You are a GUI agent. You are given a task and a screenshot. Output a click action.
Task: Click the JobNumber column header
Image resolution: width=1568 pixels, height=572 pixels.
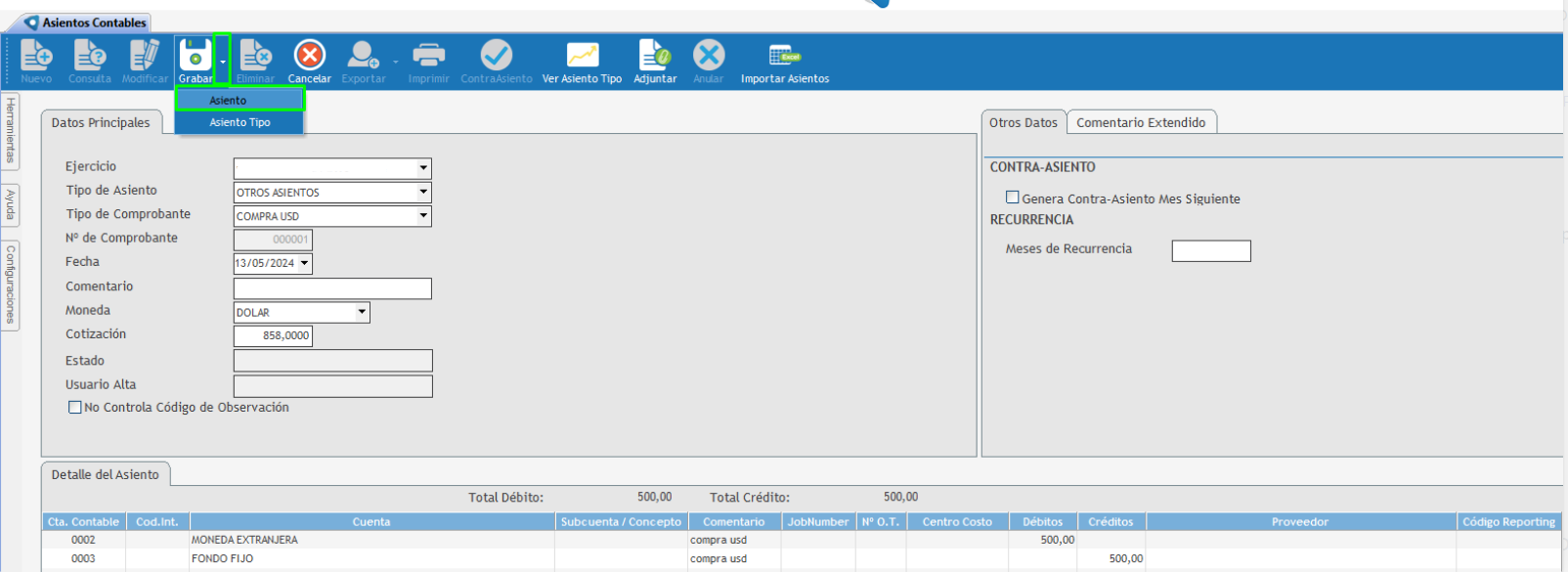(818, 521)
